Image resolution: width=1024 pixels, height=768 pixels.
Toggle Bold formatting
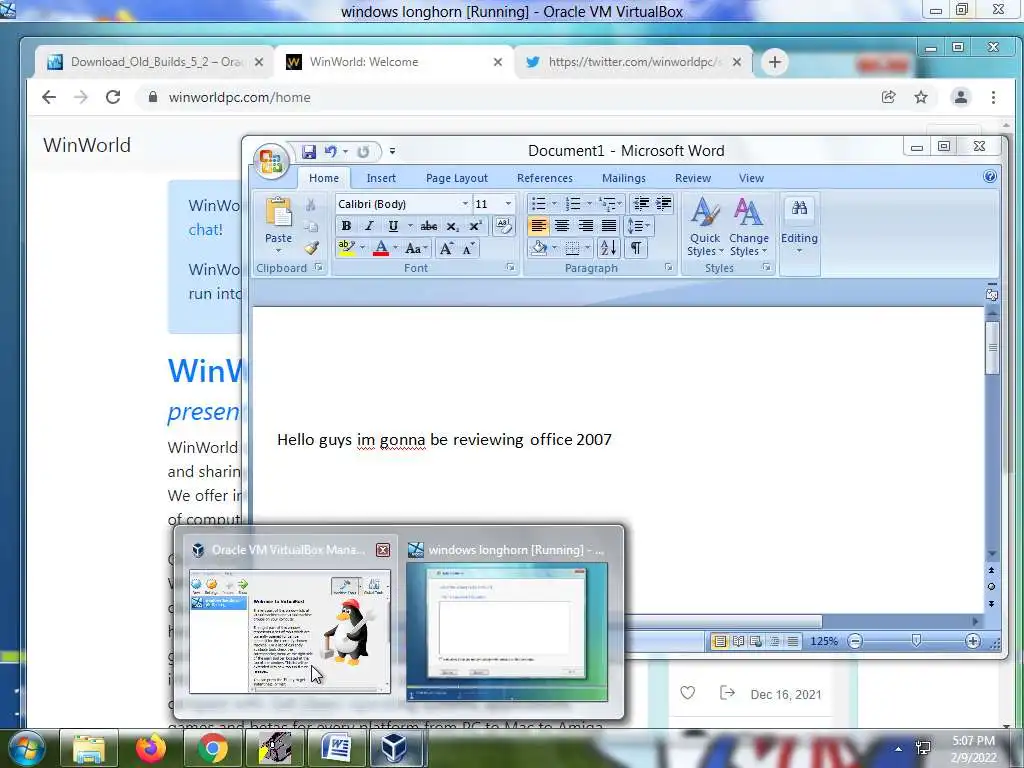tap(346, 226)
